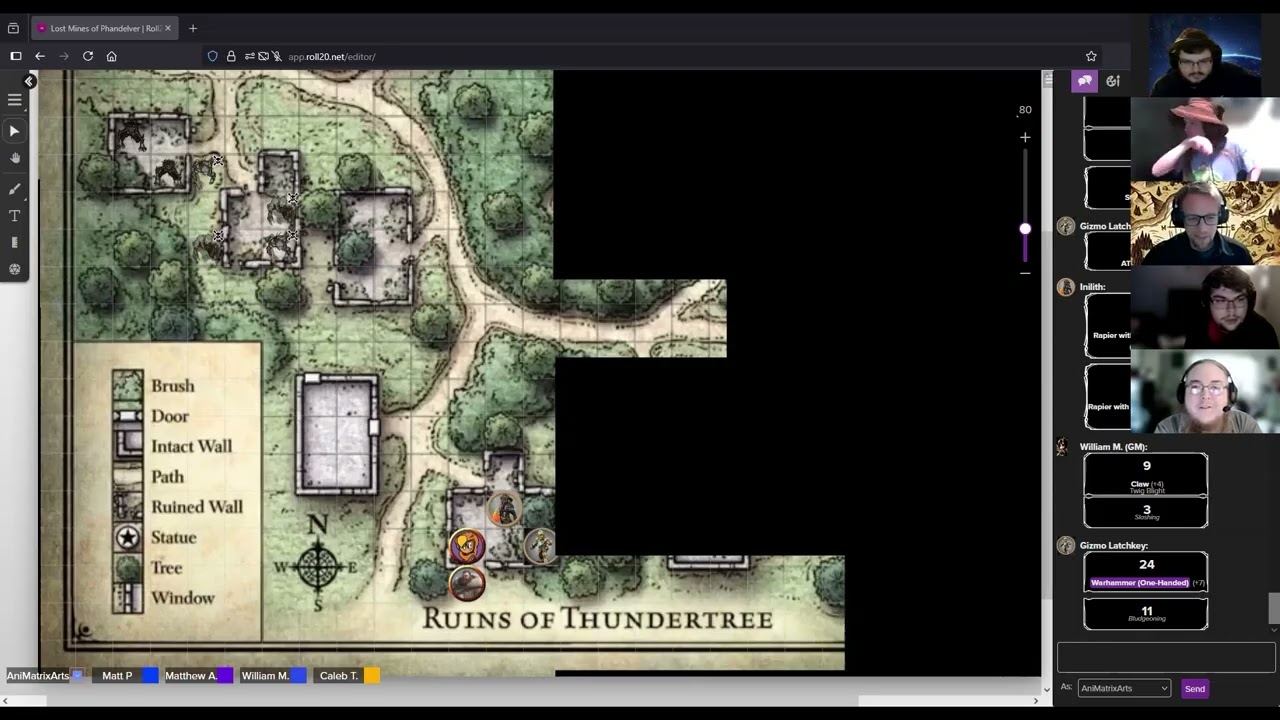
Task: Close the Lost Mines of Phandelver tab
Action: [168, 28]
